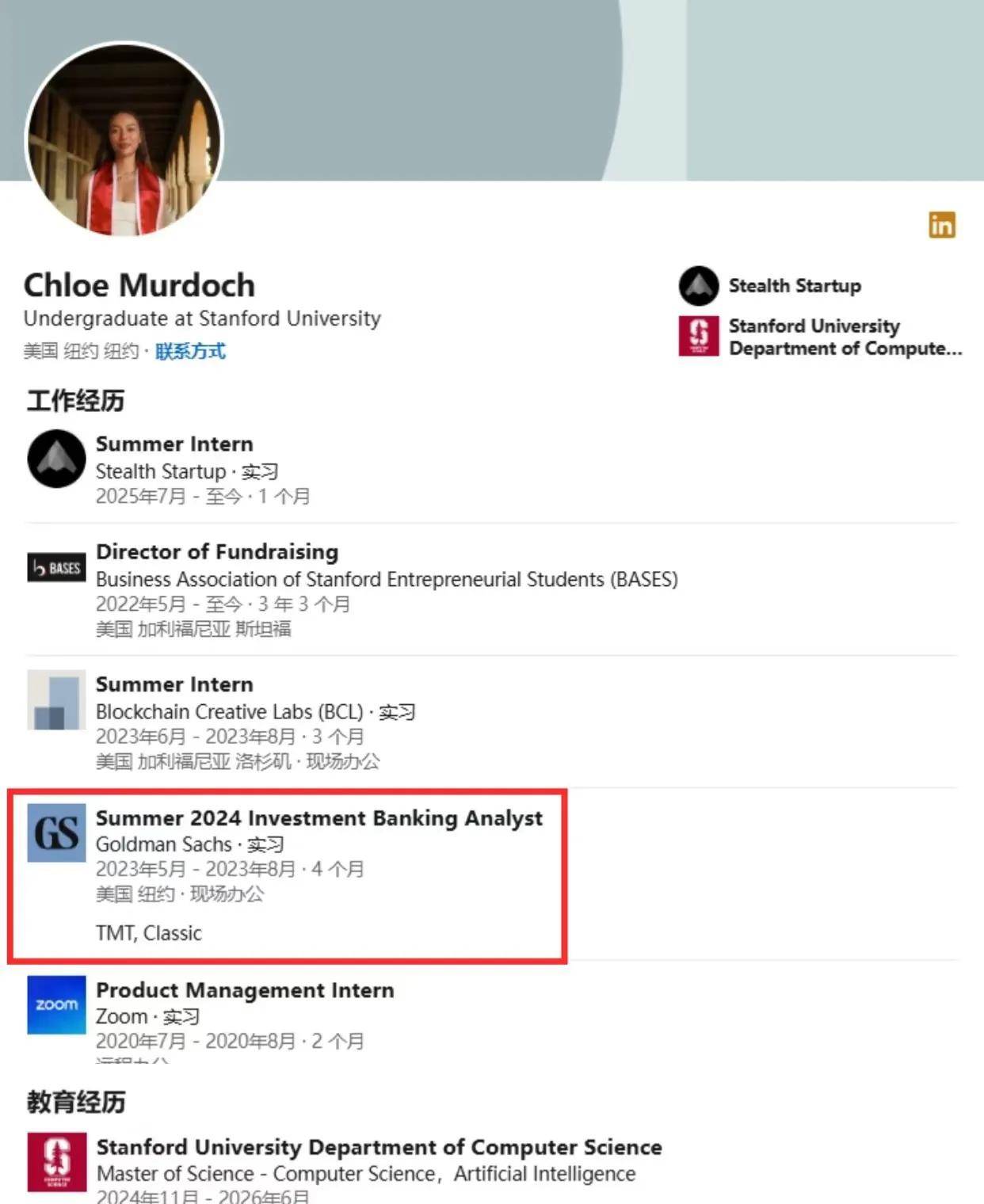Click the Stealth Startup logo in the top summary

pyautogui.click(x=699, y=286)
